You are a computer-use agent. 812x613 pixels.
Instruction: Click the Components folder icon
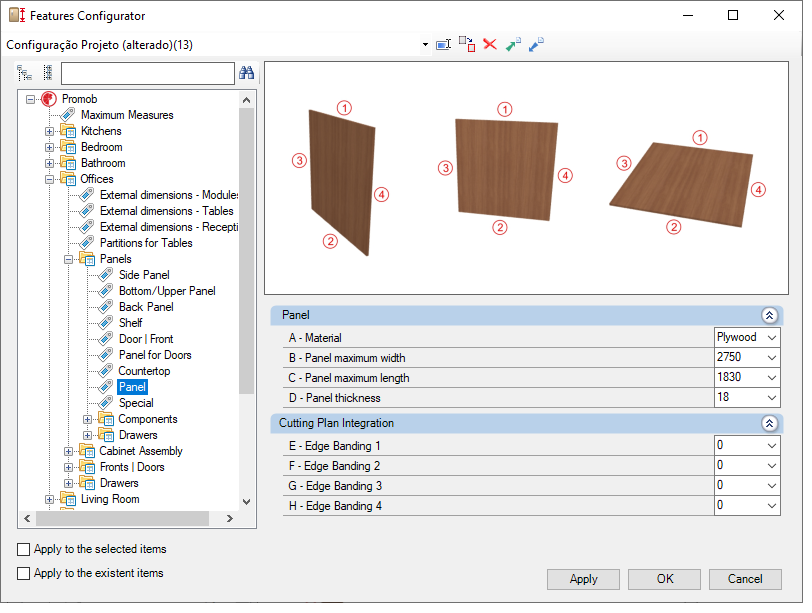pos(106,418)
